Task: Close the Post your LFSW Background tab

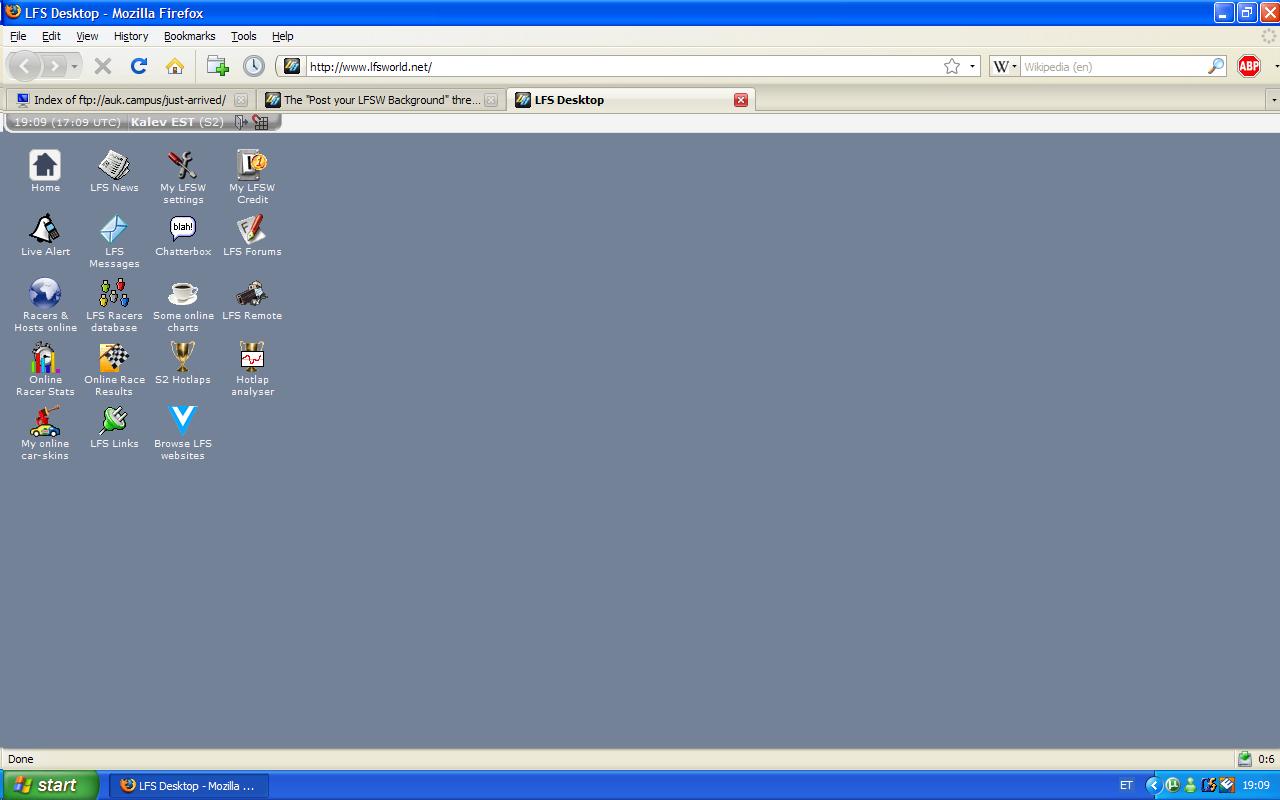Action: pos(490,100)
